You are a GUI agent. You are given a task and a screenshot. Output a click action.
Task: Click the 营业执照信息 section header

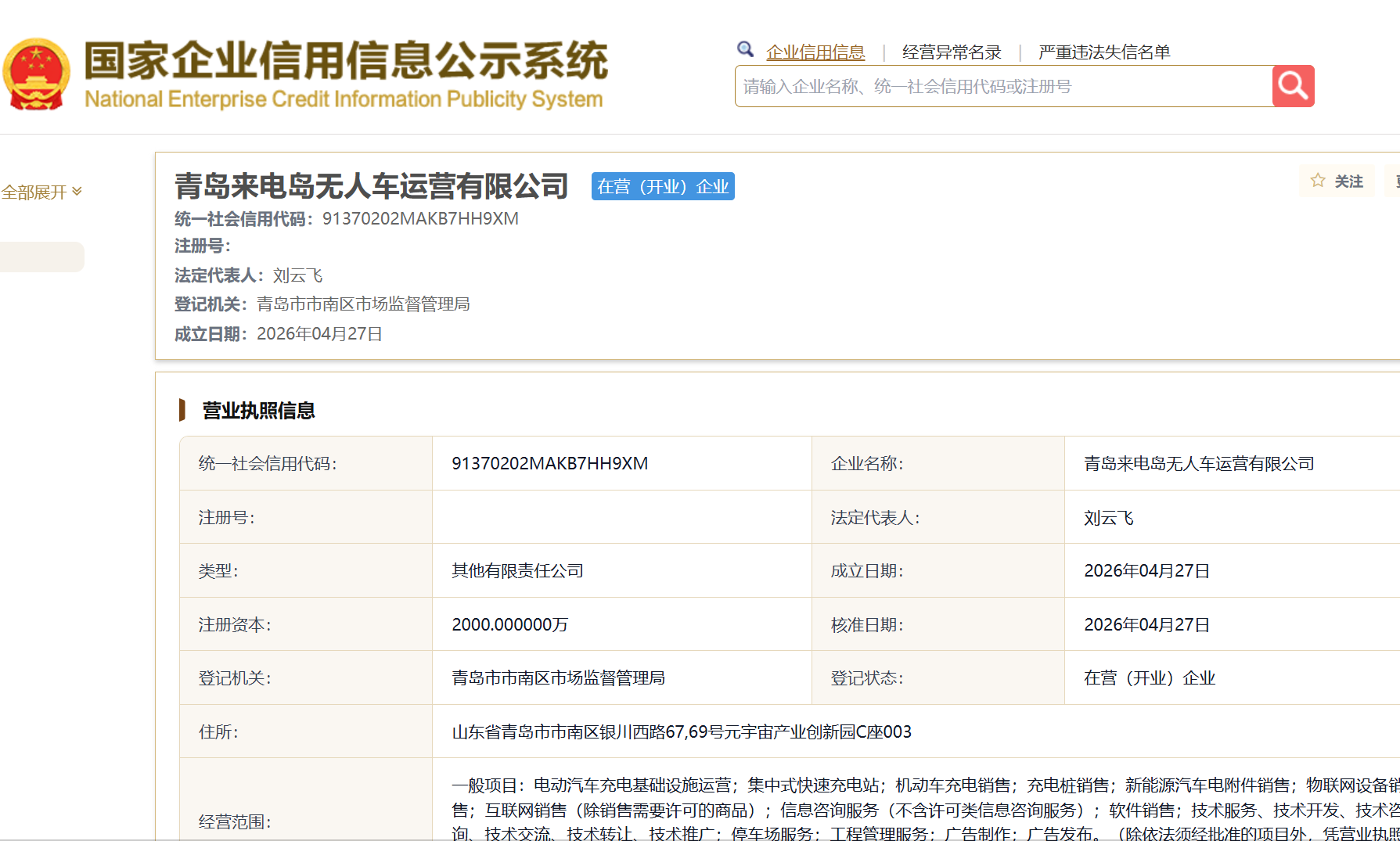coord(258,411)
